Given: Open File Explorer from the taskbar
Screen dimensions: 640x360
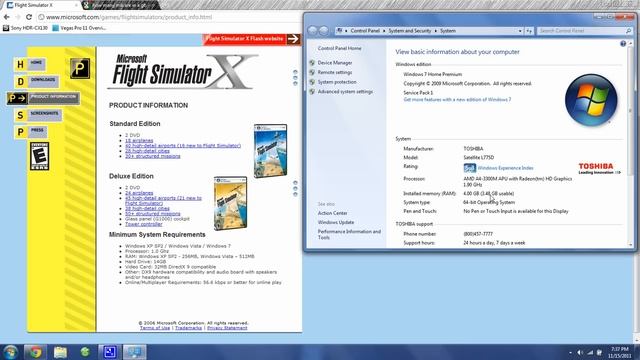Looking at the screenshot, I should (x=60, y=352).
